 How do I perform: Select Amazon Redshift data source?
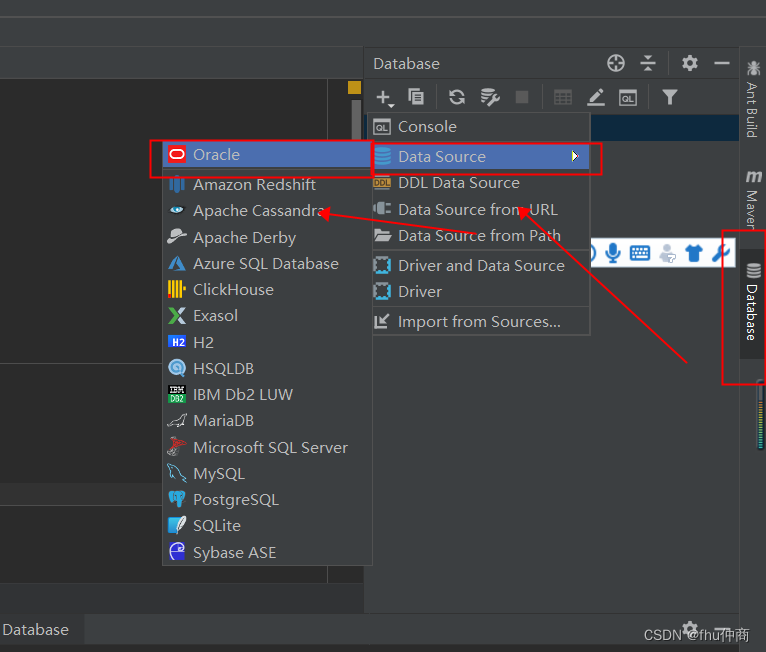(x=267, y=185)
